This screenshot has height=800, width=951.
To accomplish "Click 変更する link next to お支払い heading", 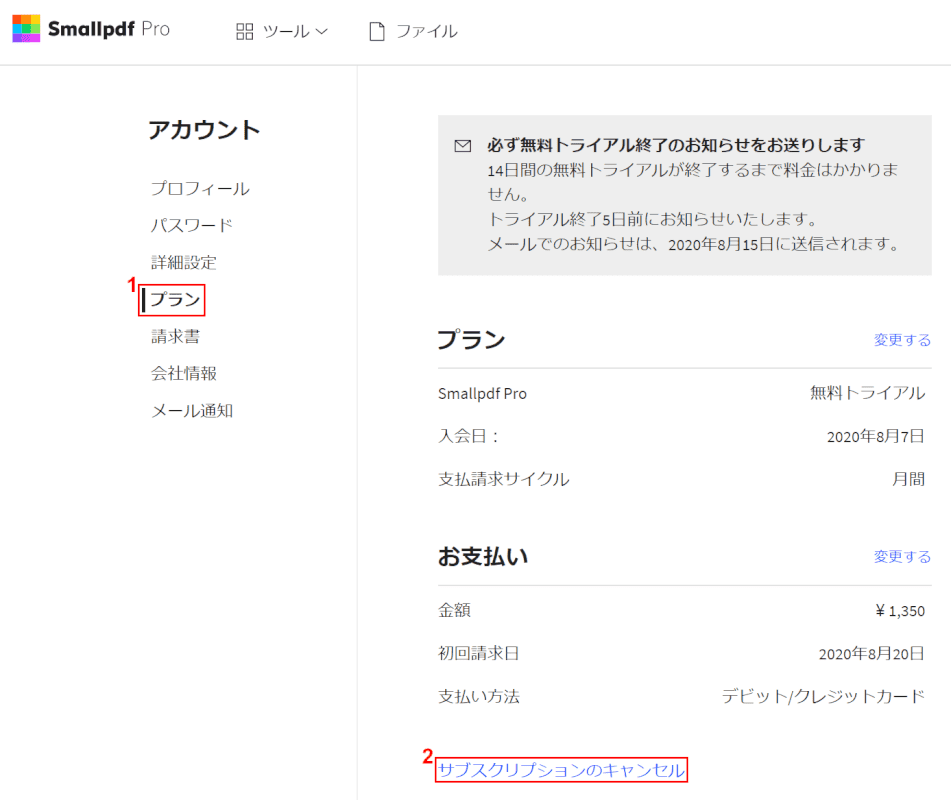I will [x=902, y=557].
